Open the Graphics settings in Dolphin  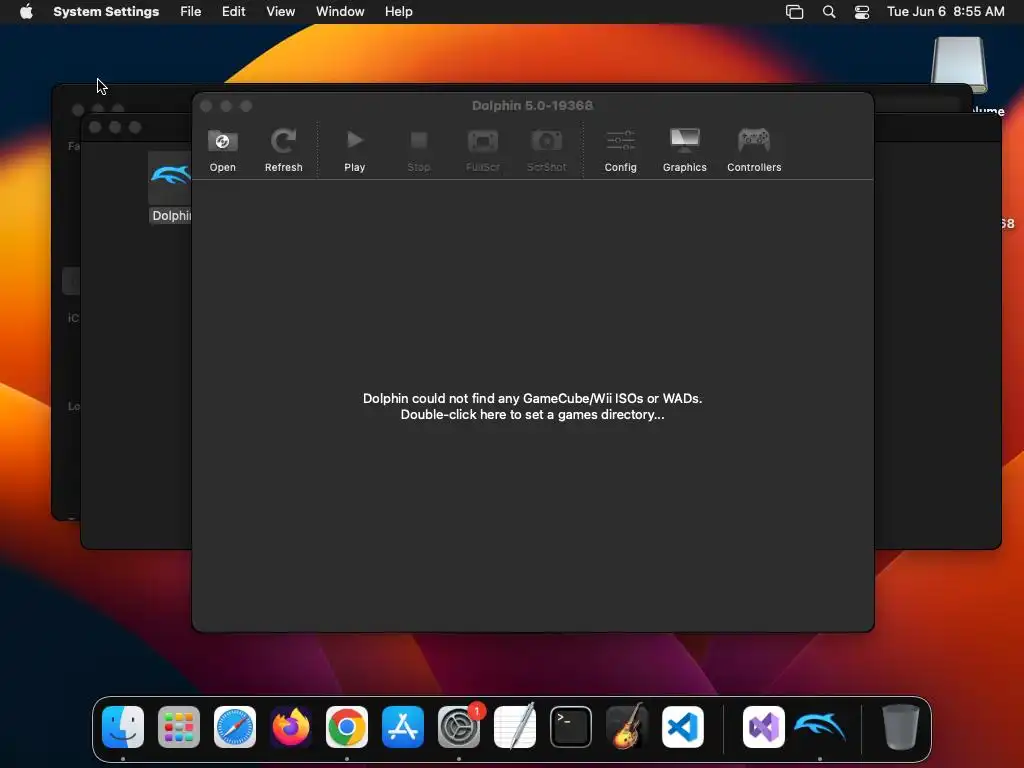click(684, 151)
